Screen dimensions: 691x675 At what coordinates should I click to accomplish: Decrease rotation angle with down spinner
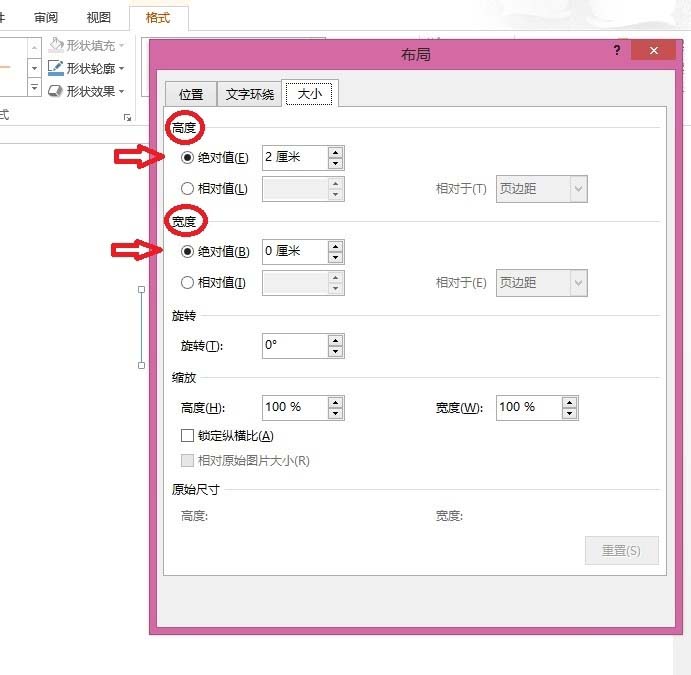tap(335, 352)
